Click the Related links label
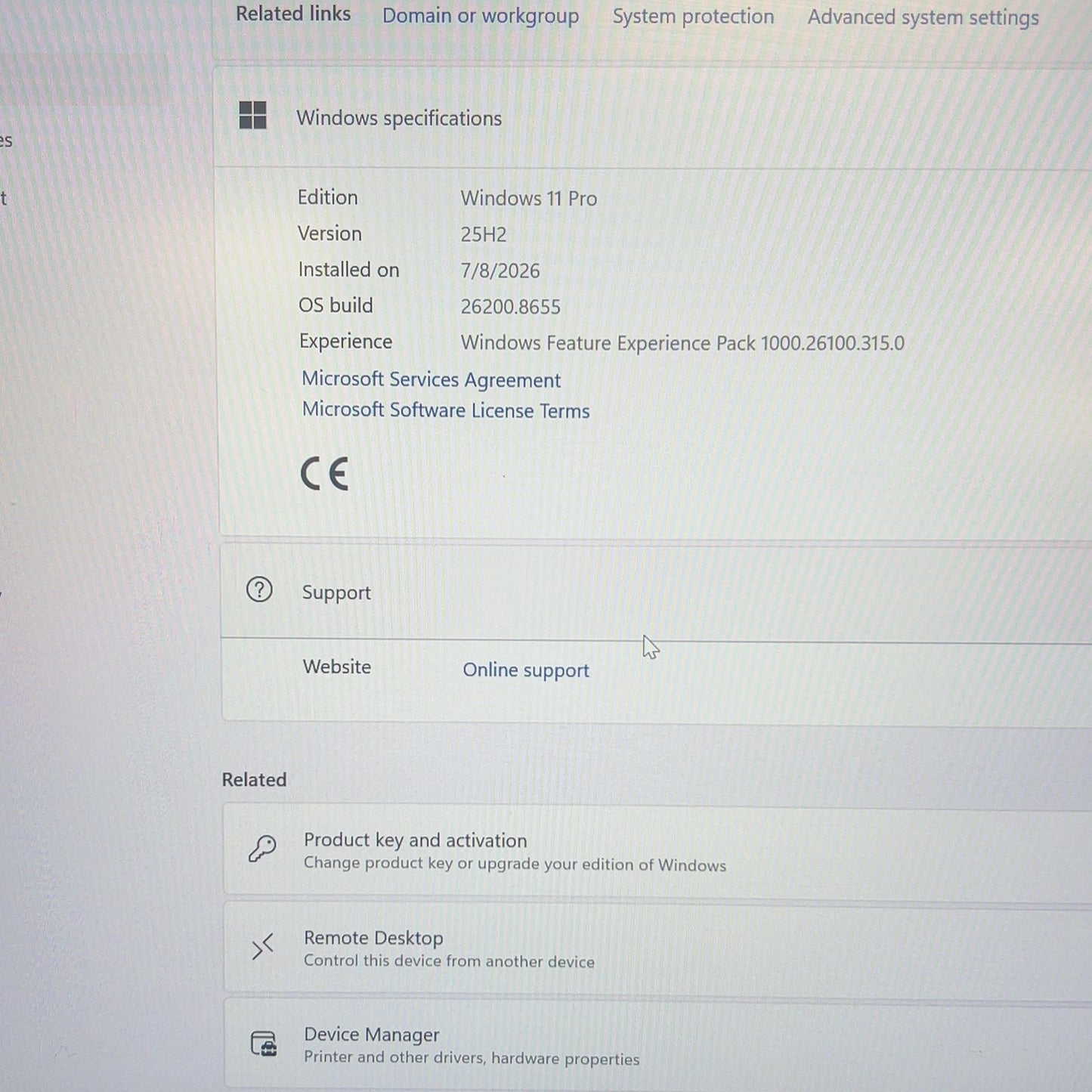Image resolution: width=1092 pixels, height=1092 pixels. (293, 14)
